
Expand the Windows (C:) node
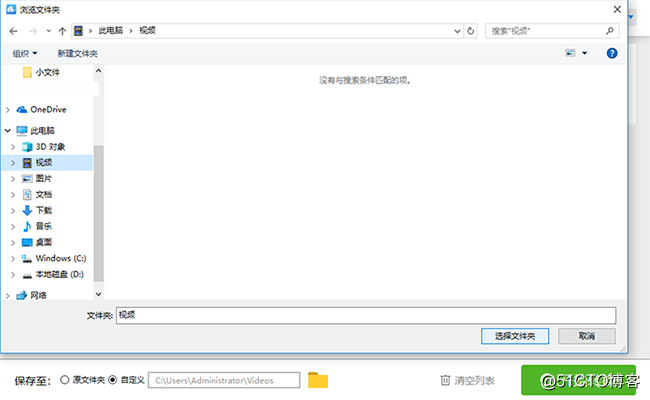click(13, 258)
